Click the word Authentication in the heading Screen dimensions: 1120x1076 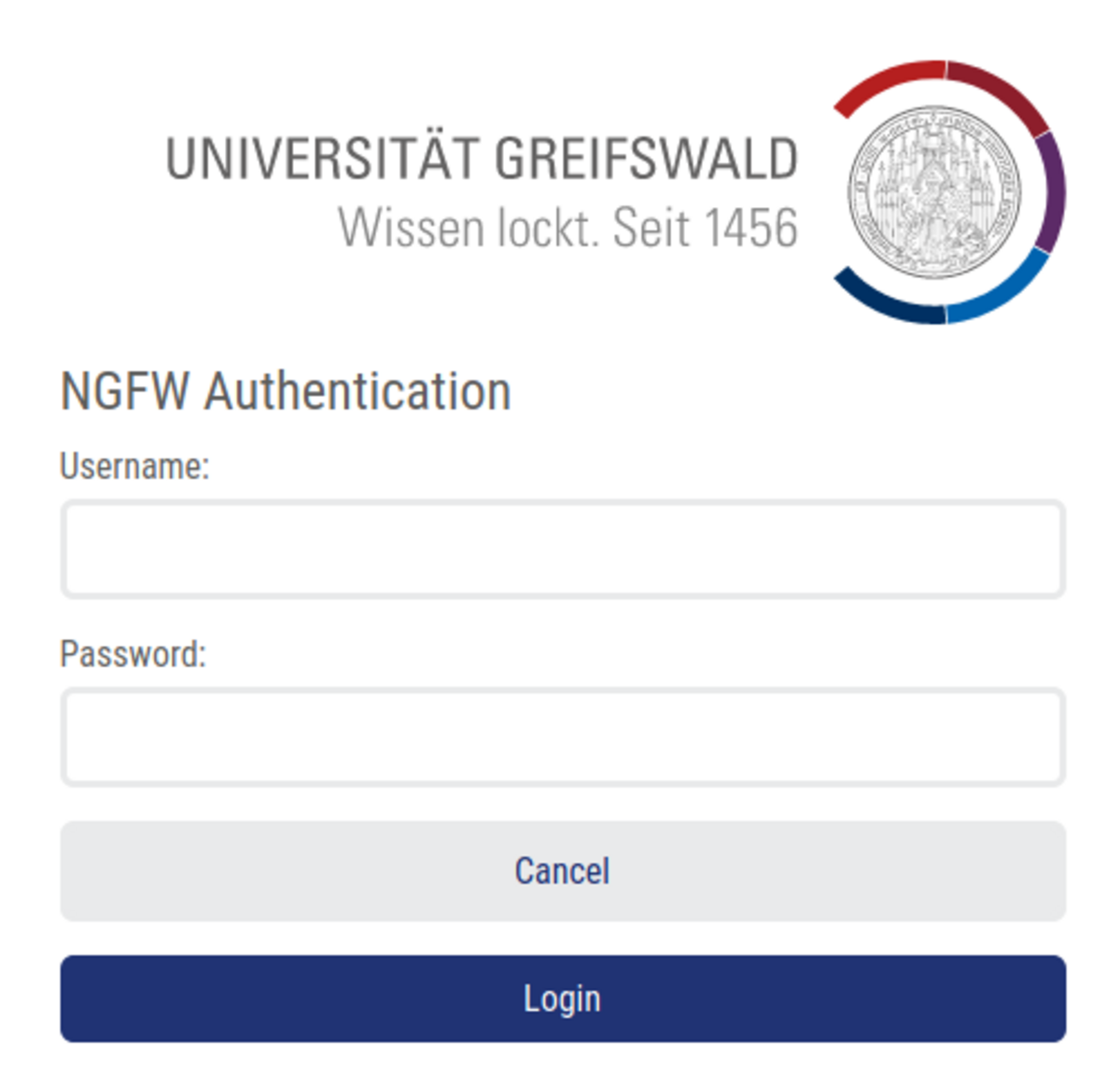[357, 391]
